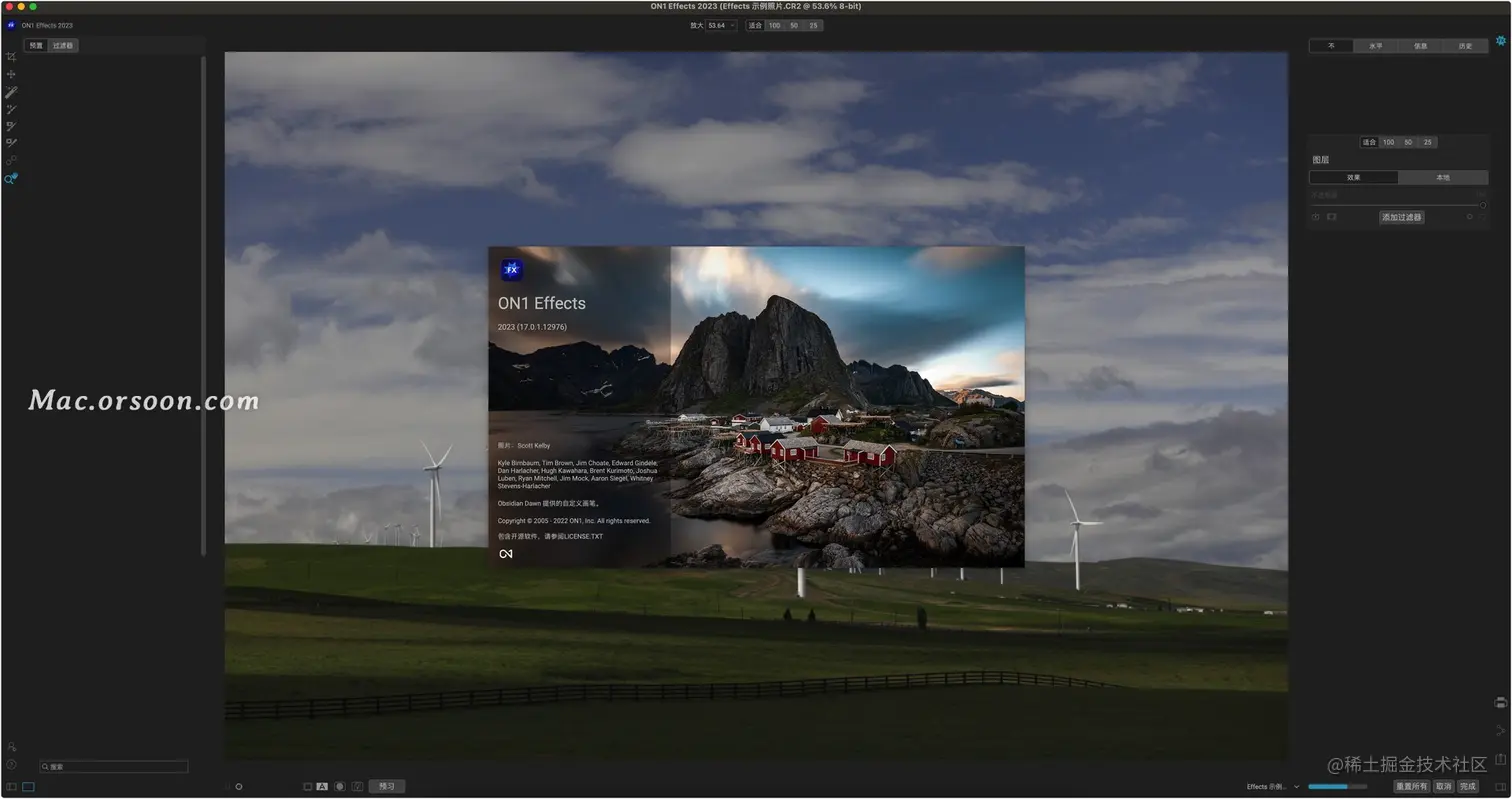
Task: Set zoom to 100 in top toolbar
Action: 775,25
